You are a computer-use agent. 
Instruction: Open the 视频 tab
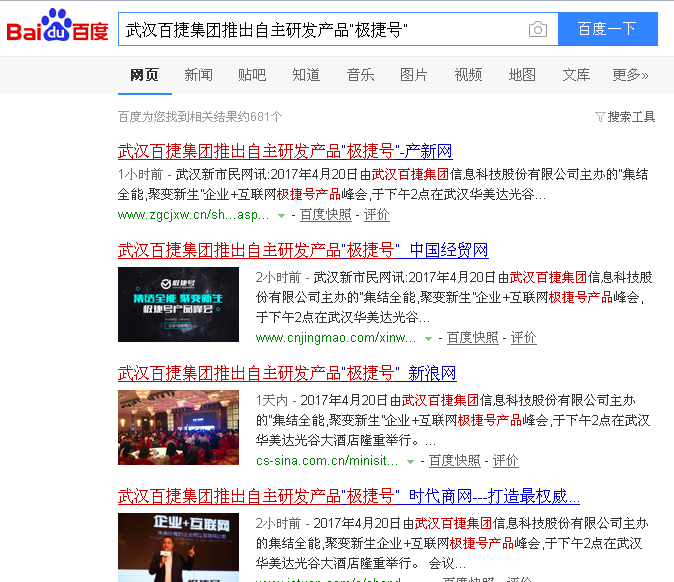click(468, 75)
